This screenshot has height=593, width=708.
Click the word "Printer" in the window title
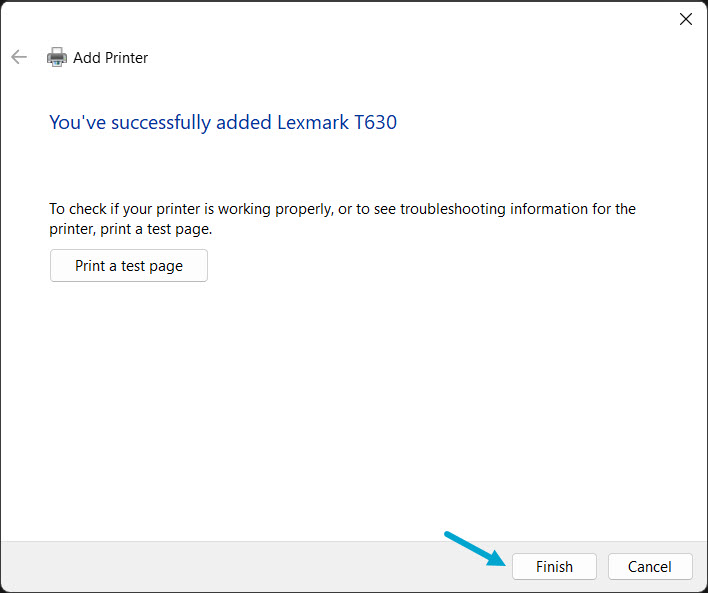126,58
